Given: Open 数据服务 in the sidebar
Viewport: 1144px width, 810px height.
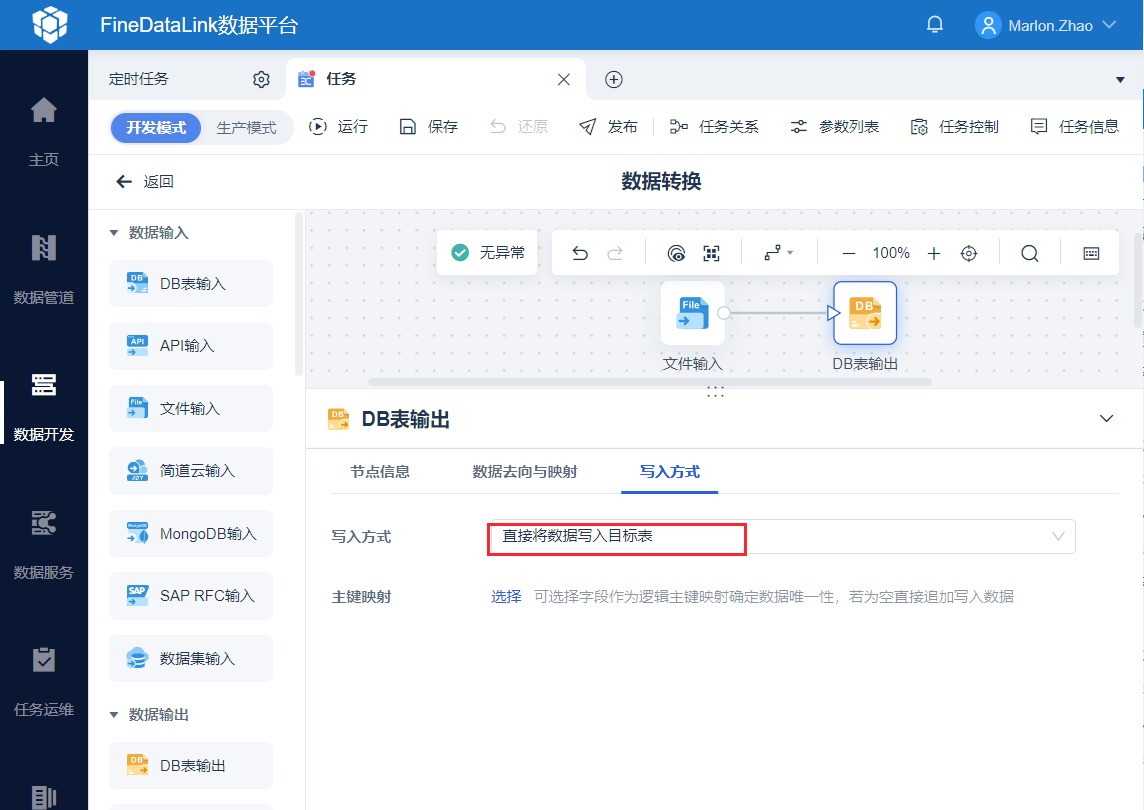Looking at the screenshot, I should [44, 544].
